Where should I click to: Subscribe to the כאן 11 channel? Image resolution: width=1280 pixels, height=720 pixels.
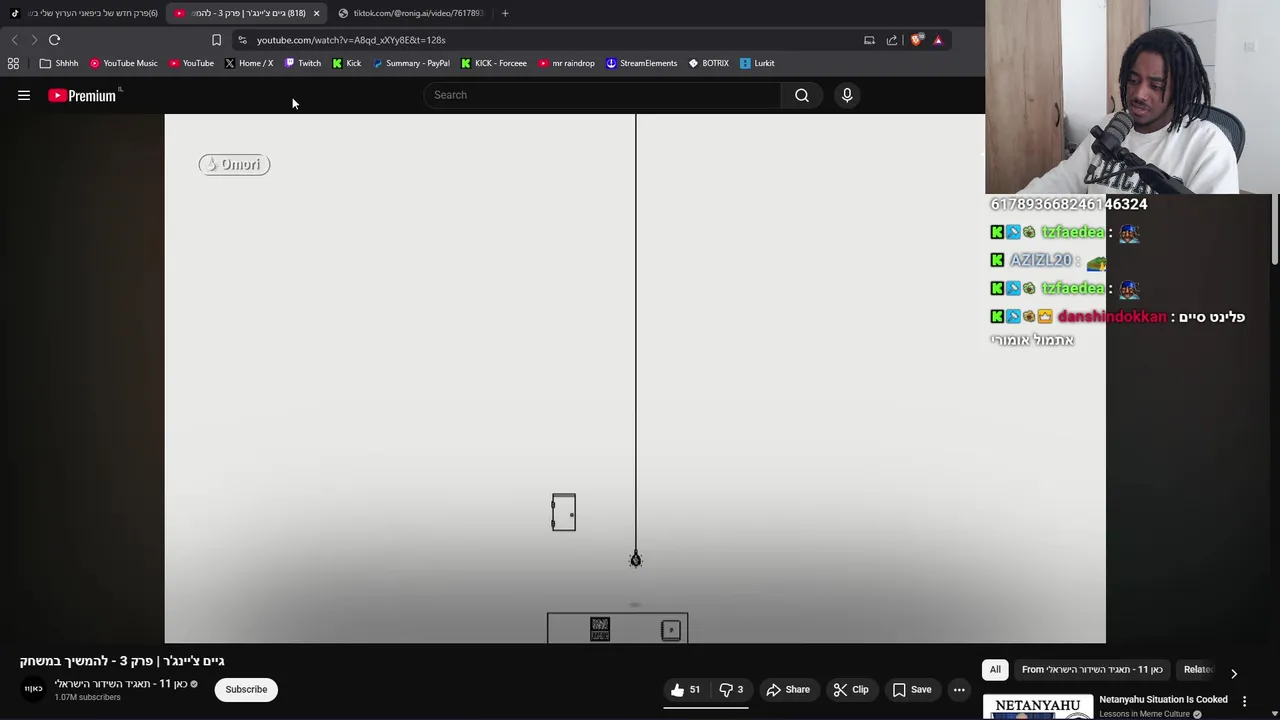tap(246, 690)
